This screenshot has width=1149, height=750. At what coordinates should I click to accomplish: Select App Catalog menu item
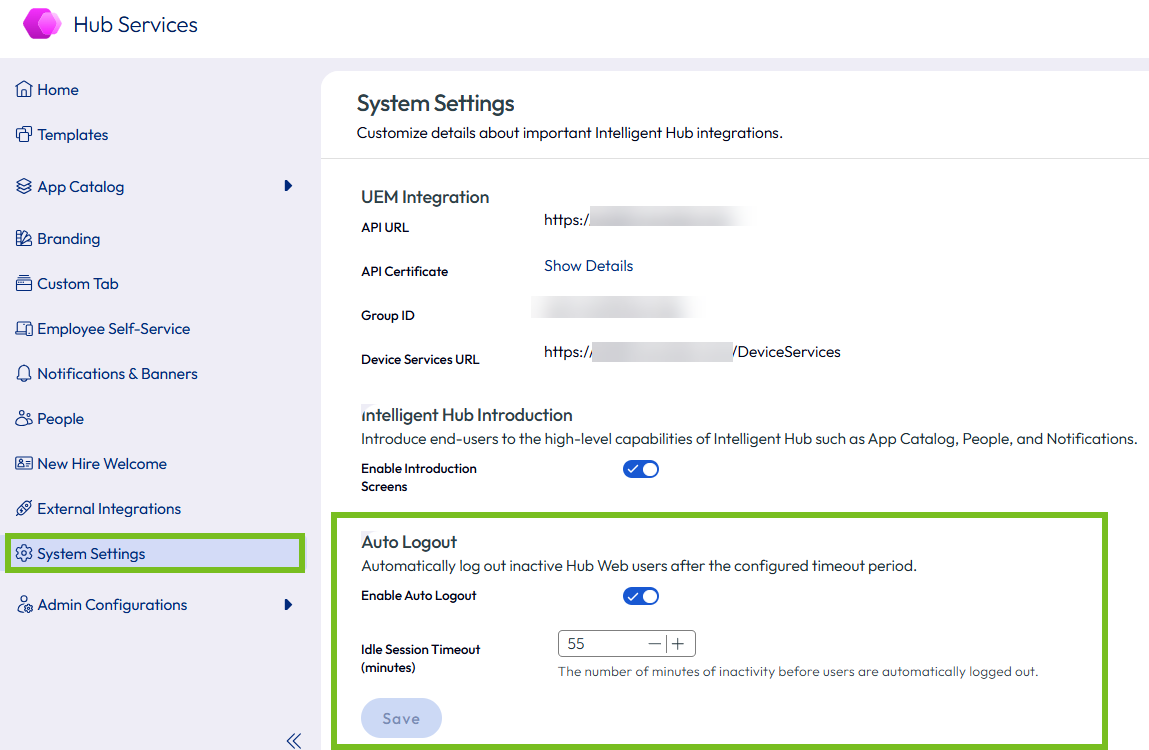pos(81,187)
